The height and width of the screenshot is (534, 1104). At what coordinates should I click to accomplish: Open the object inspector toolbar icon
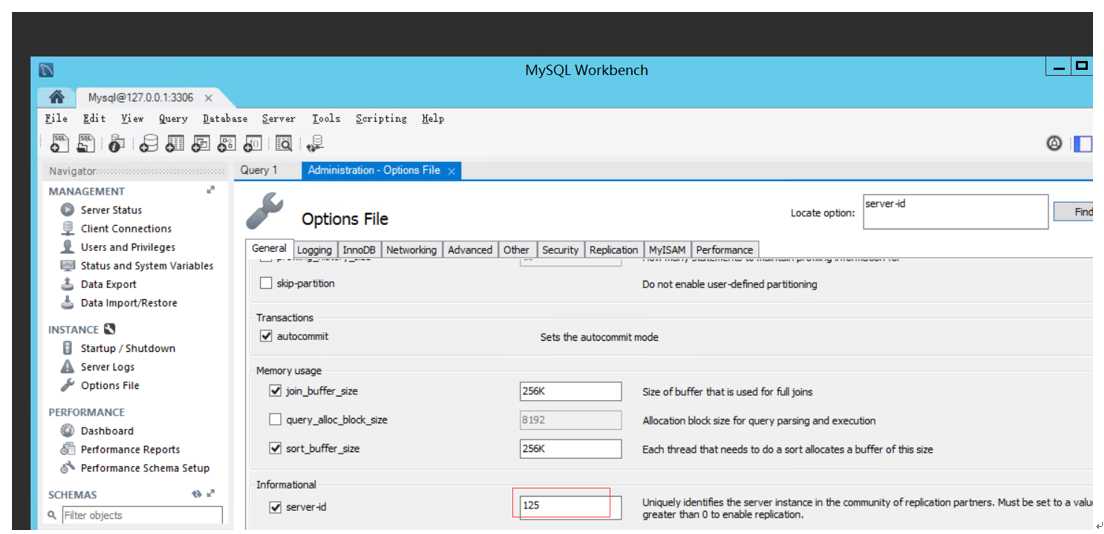[x=117, y=144]
